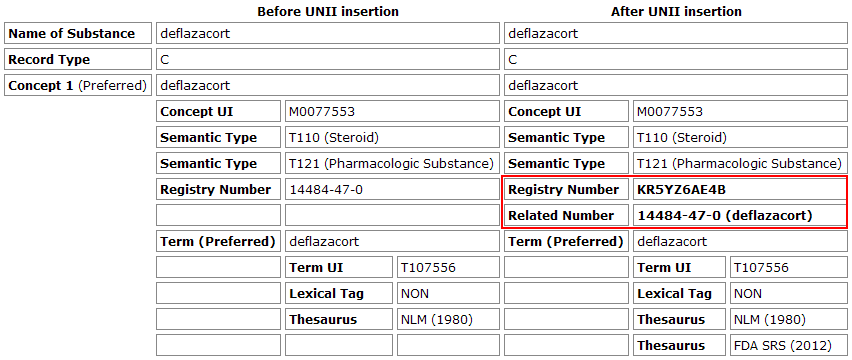Image resolution: width=852 pixels, height=360 pixels.
Task: Click the Related Number value 14484-47-0 (deflazacort)
Action: [740, 216]
